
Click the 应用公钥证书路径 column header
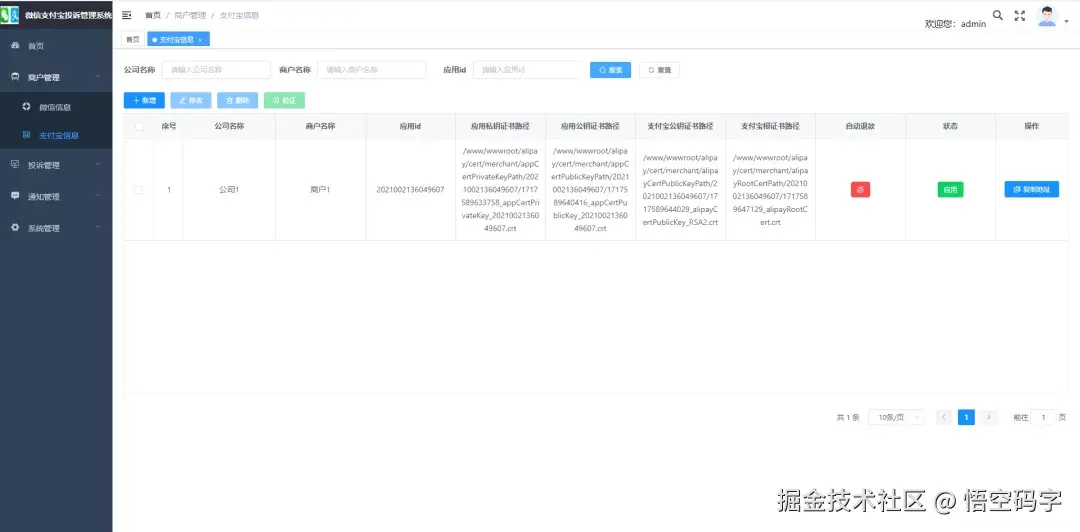point(590,126)
